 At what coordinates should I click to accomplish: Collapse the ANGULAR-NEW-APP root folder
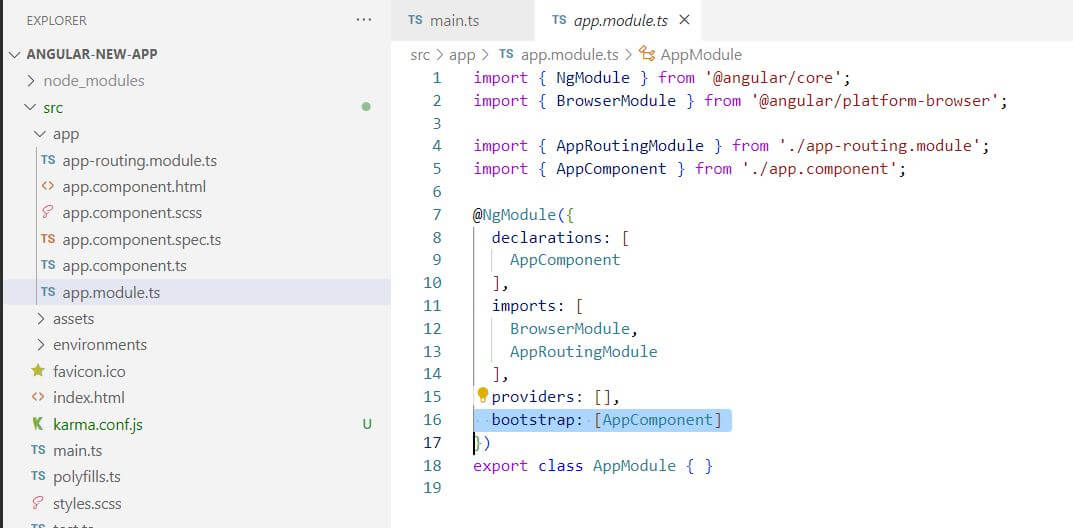(14, 54)
